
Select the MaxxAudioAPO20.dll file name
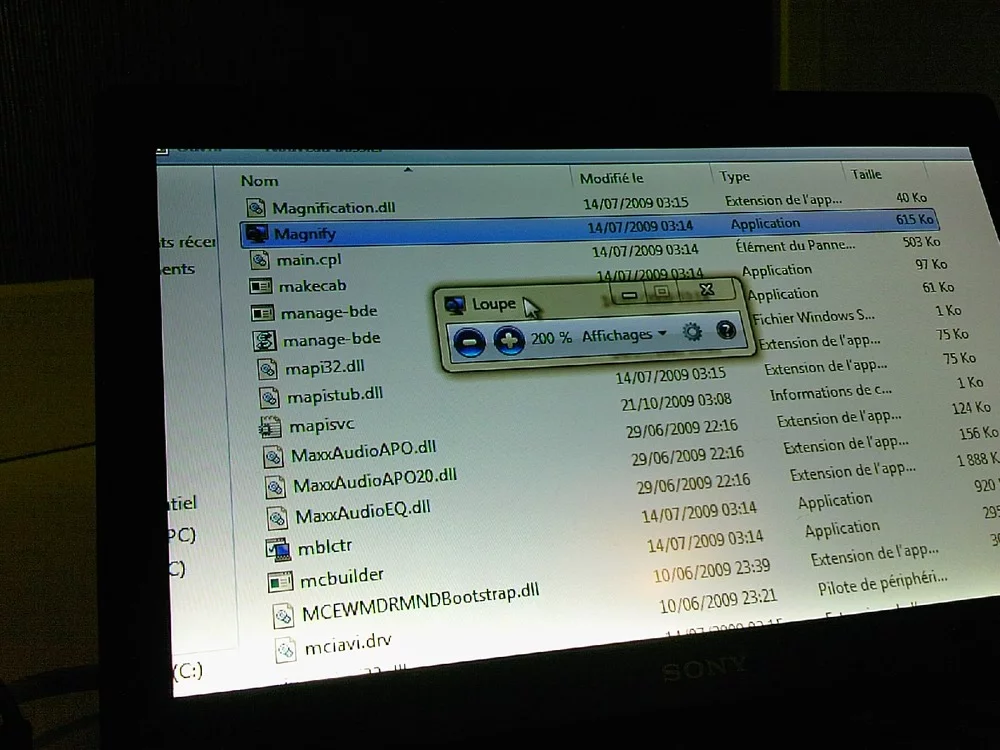(375, 482)
